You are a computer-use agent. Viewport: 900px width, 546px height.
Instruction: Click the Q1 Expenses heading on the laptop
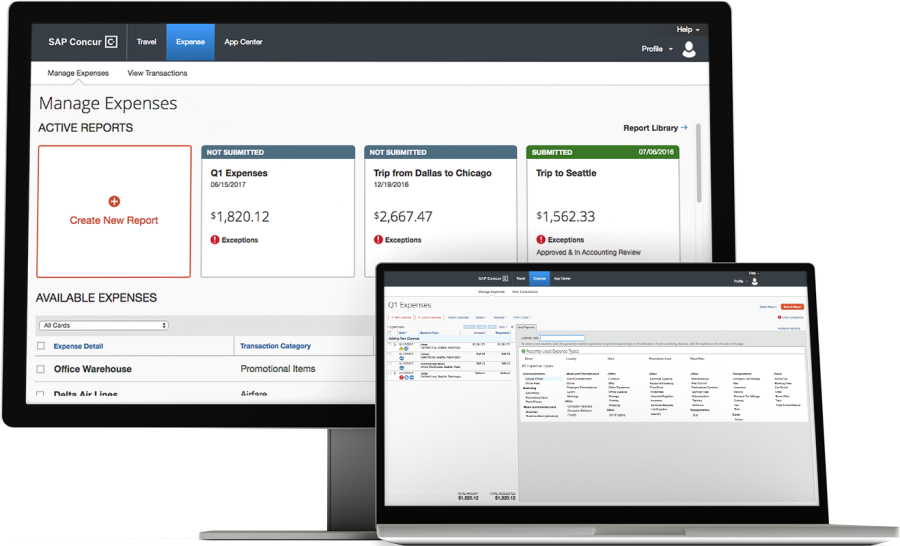click(x=409, y=305)
